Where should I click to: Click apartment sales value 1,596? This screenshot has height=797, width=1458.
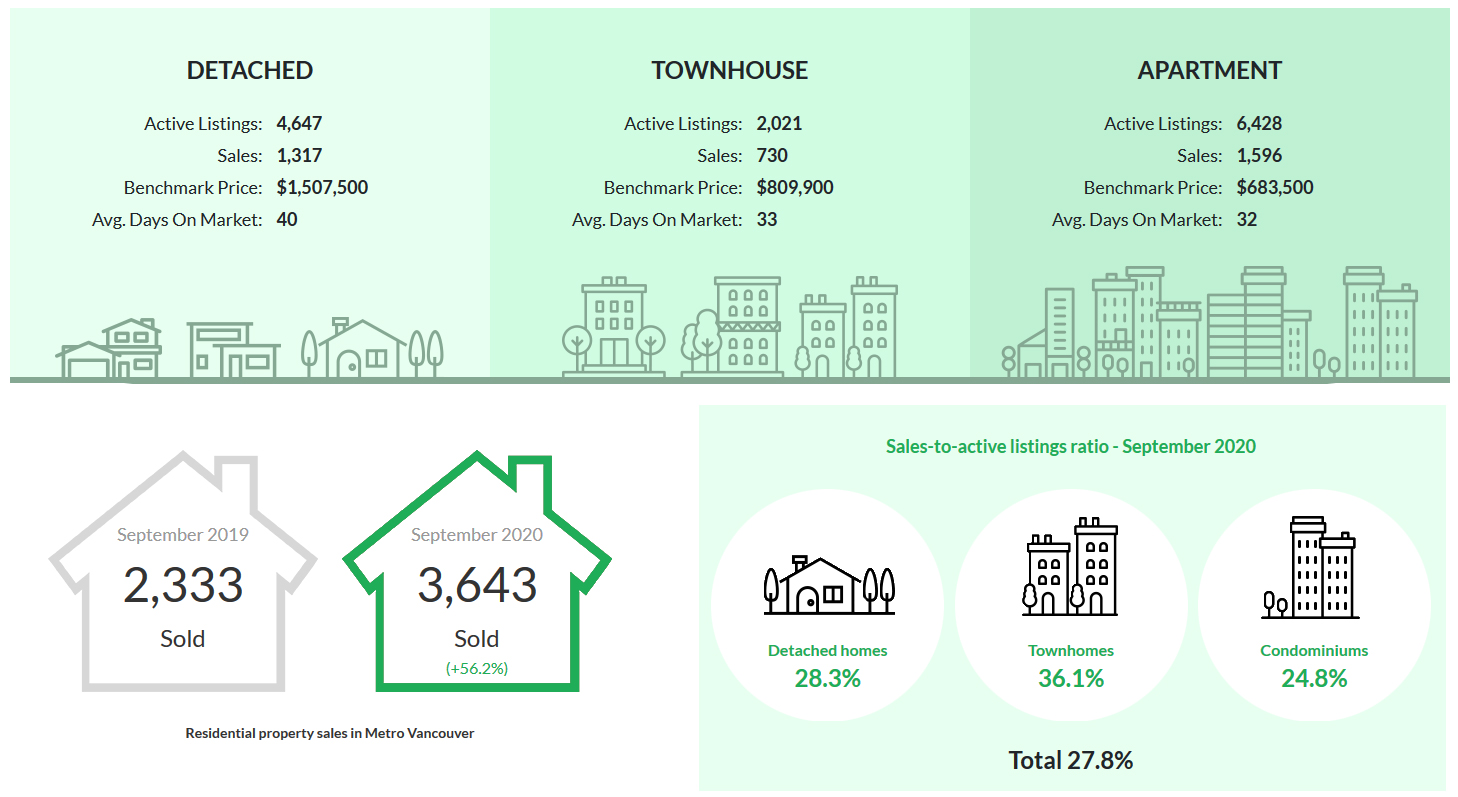(1259, 156)
